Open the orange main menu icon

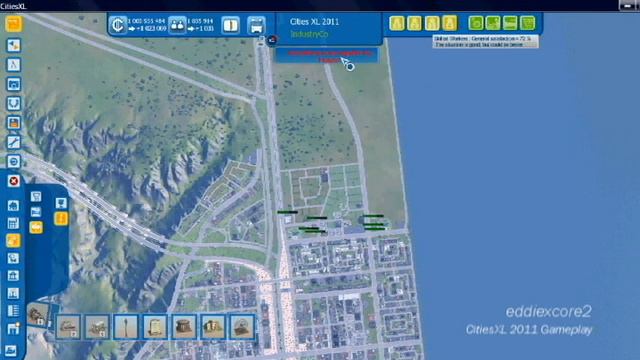point(13,24)
